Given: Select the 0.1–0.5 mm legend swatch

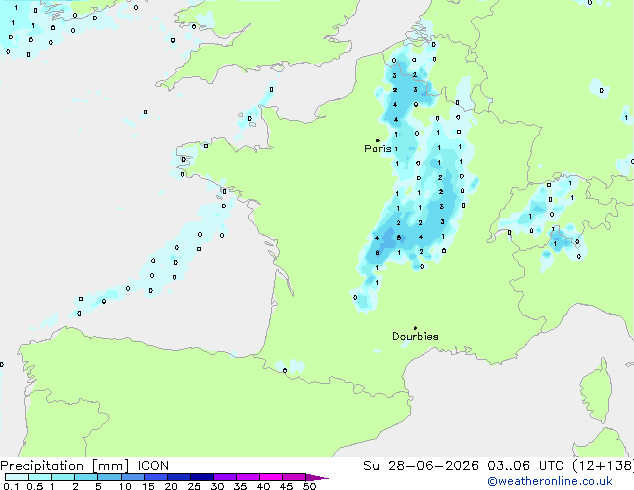Looking at the screenshot, I should click(x=17, y=477).
